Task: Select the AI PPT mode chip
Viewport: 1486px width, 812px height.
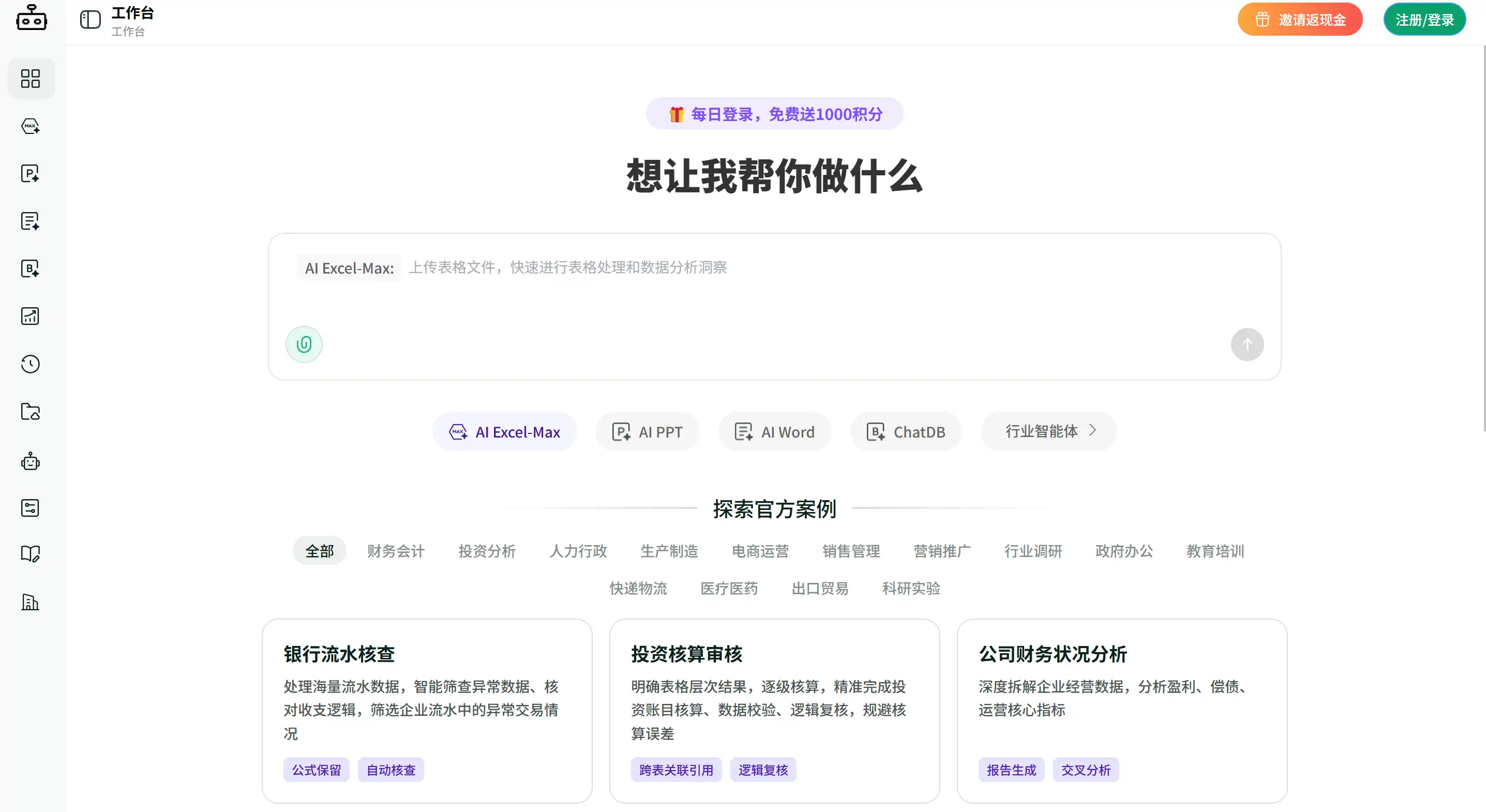Action: [647, 431]
